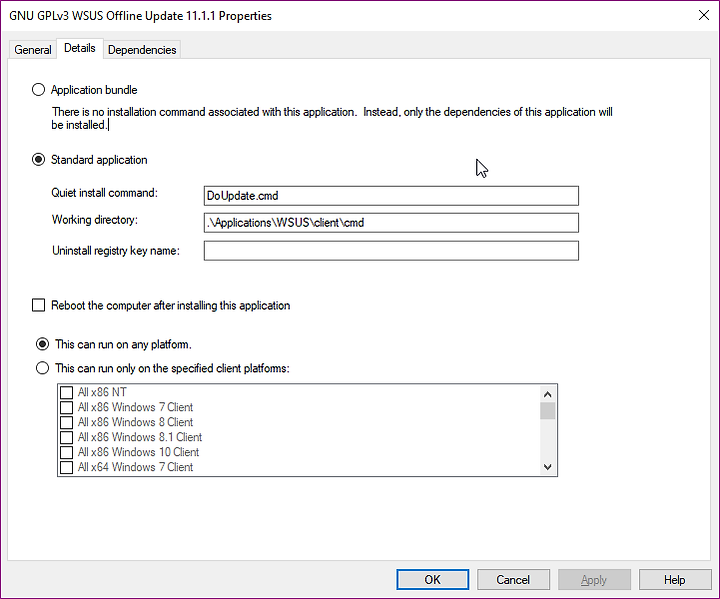The width and height of the screenshot is (720, 599).
Task: Select This can run on any platform
Action: [x=42, y=344]
